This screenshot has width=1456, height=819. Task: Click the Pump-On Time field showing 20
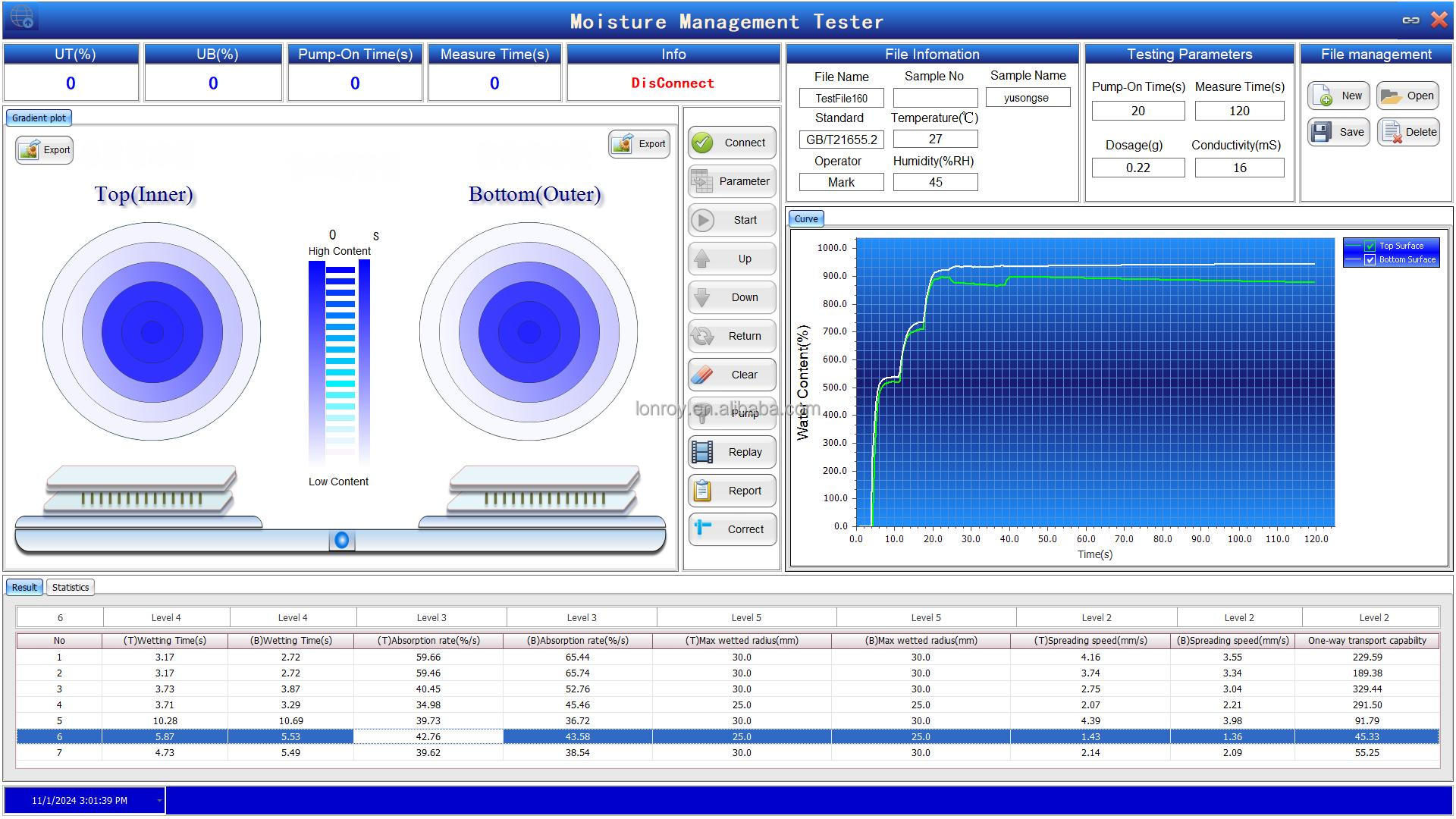[x=1138, y=111]
